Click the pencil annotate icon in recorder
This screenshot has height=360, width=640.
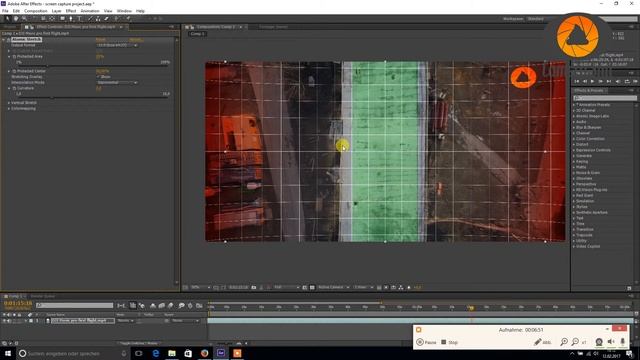point(538,342)
